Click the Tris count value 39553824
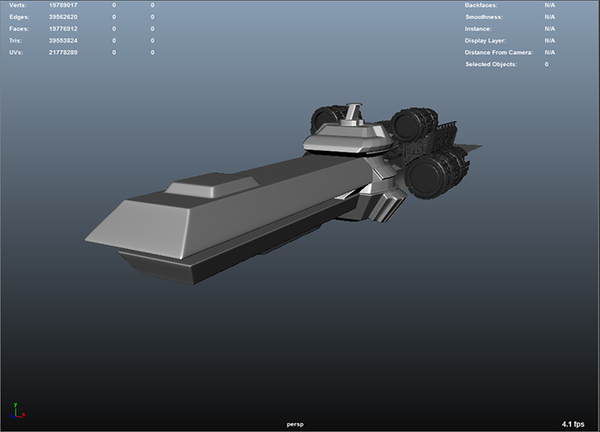The height and width of the screenshot is (432, 600). point(66,41)
